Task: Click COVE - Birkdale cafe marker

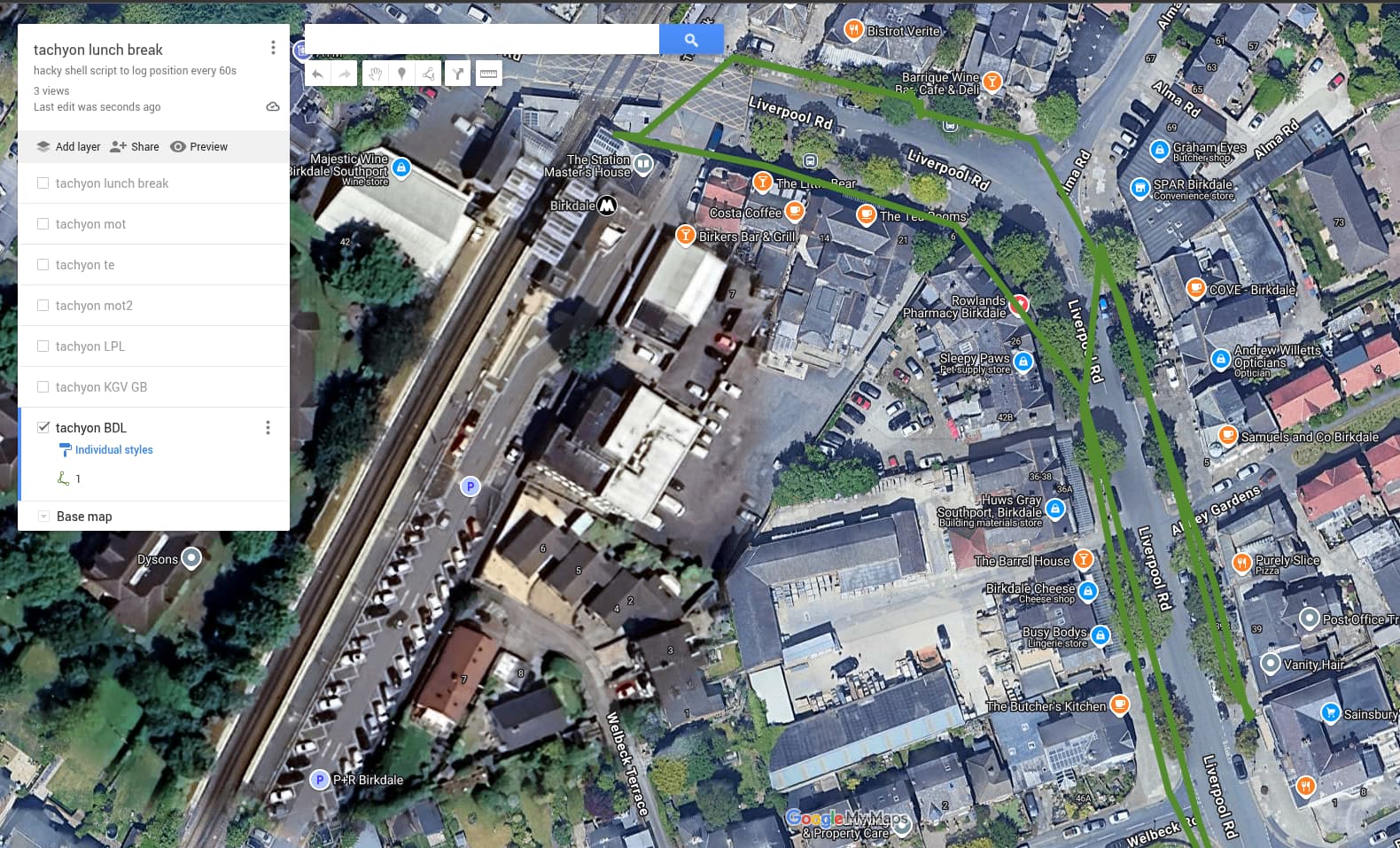Action: (x=1195, y=288)
